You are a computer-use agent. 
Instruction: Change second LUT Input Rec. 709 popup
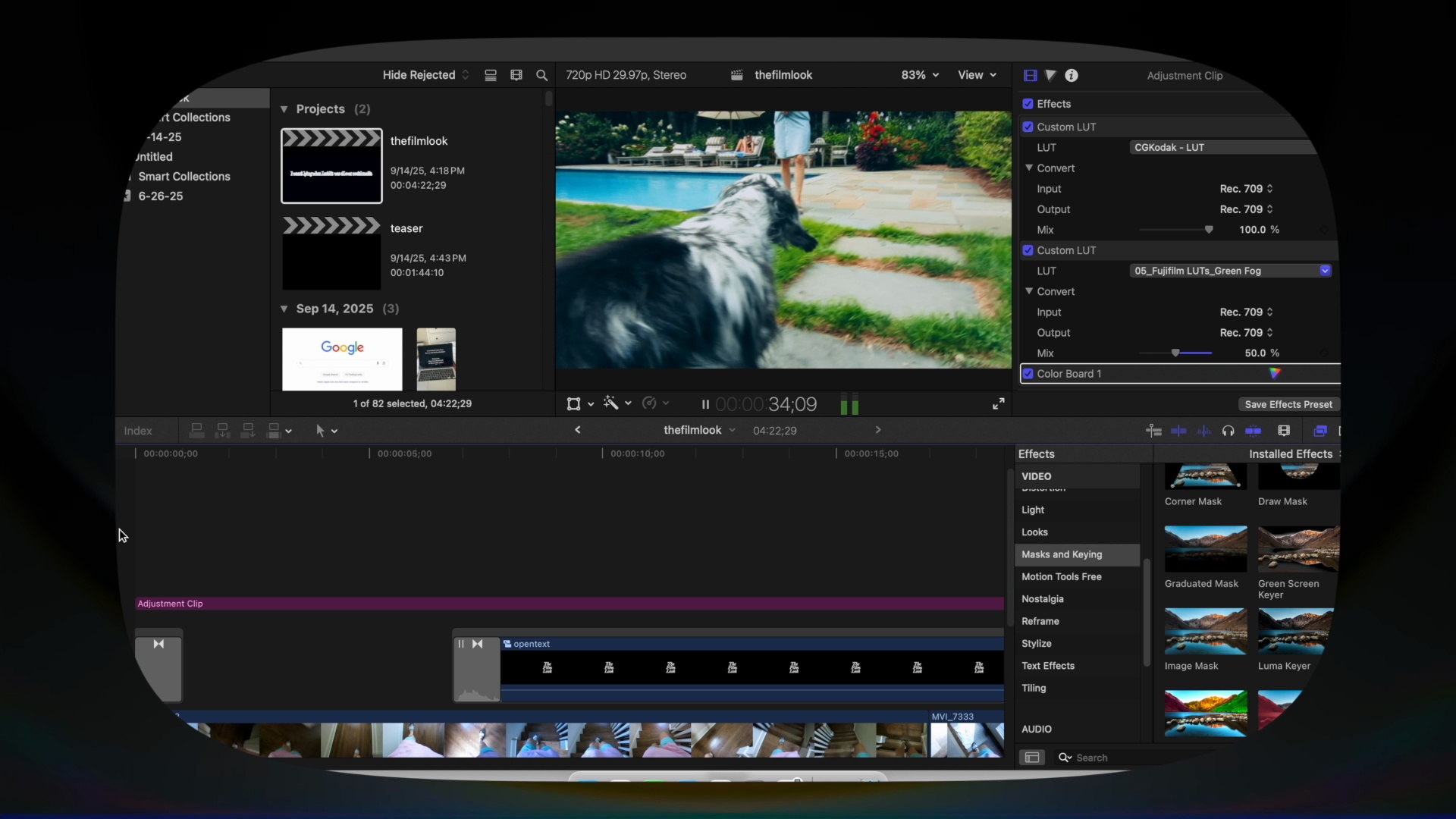point(1246,312)
